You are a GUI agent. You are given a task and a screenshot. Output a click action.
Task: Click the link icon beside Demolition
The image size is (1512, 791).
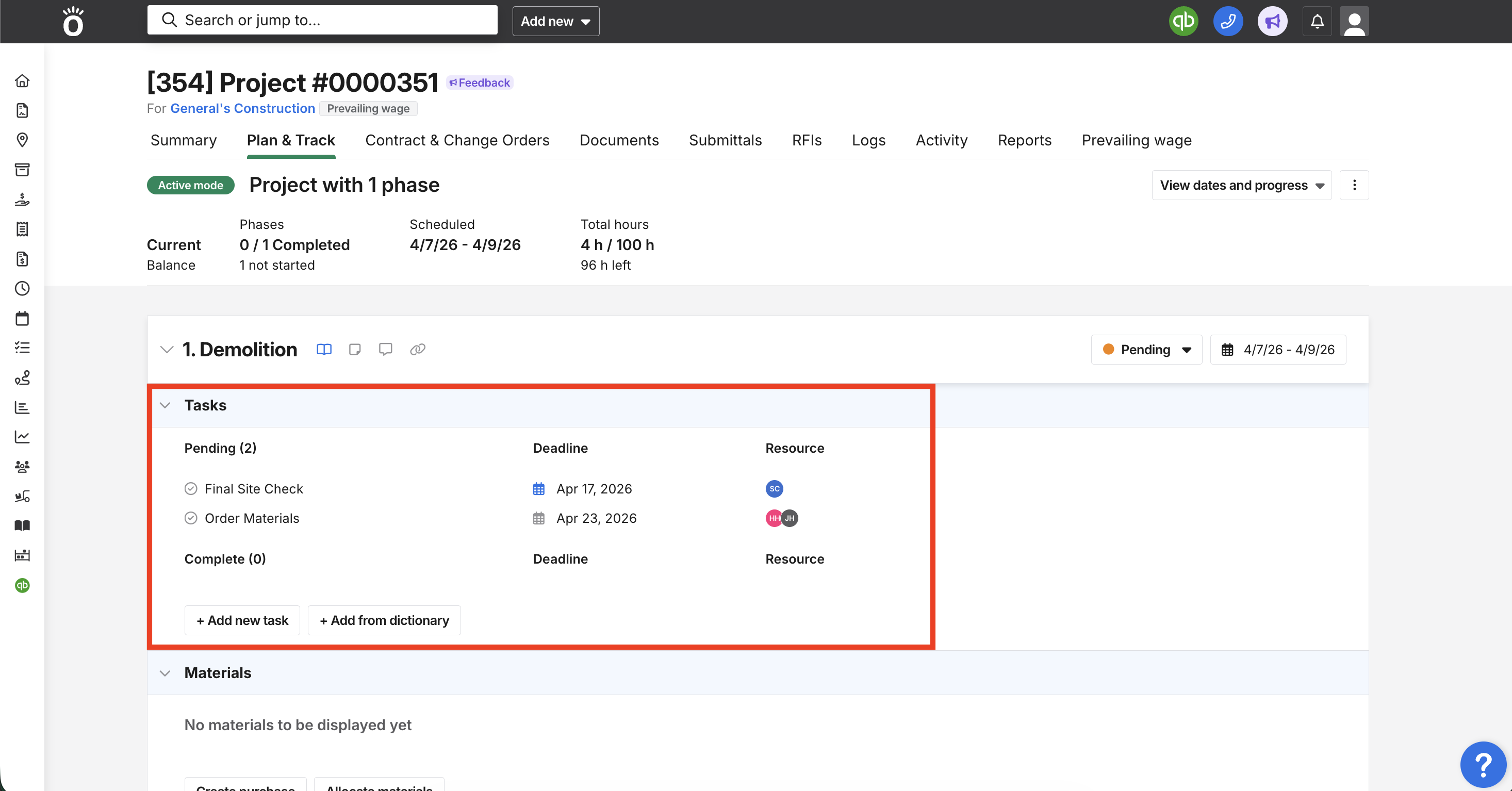(x=417, y=349)
